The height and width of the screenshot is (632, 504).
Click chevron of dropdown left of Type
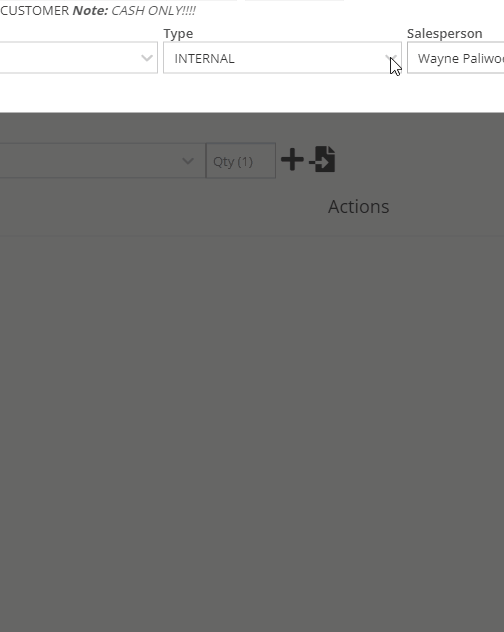(x=147, y=58)
